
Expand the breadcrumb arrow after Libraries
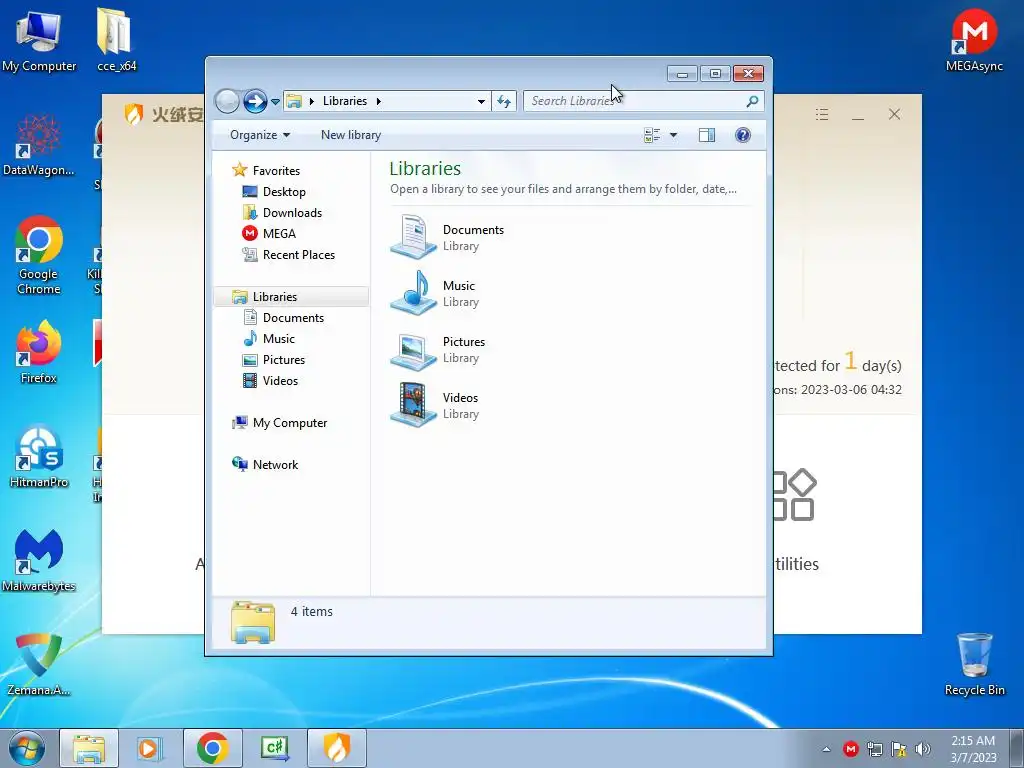[378, 101]
